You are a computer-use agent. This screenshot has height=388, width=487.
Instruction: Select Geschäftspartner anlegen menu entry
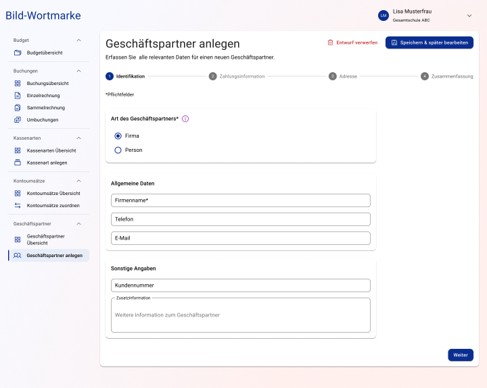[x=49, y=256]
